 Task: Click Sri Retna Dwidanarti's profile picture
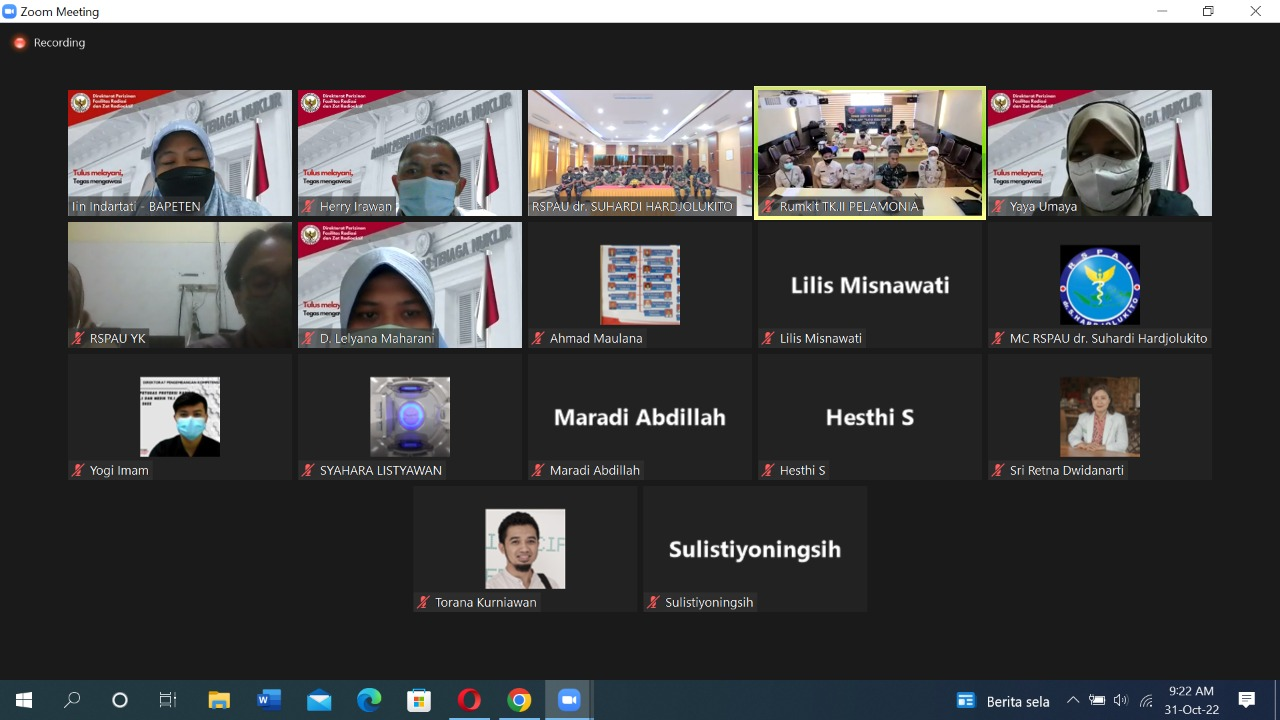point(1100,417)
